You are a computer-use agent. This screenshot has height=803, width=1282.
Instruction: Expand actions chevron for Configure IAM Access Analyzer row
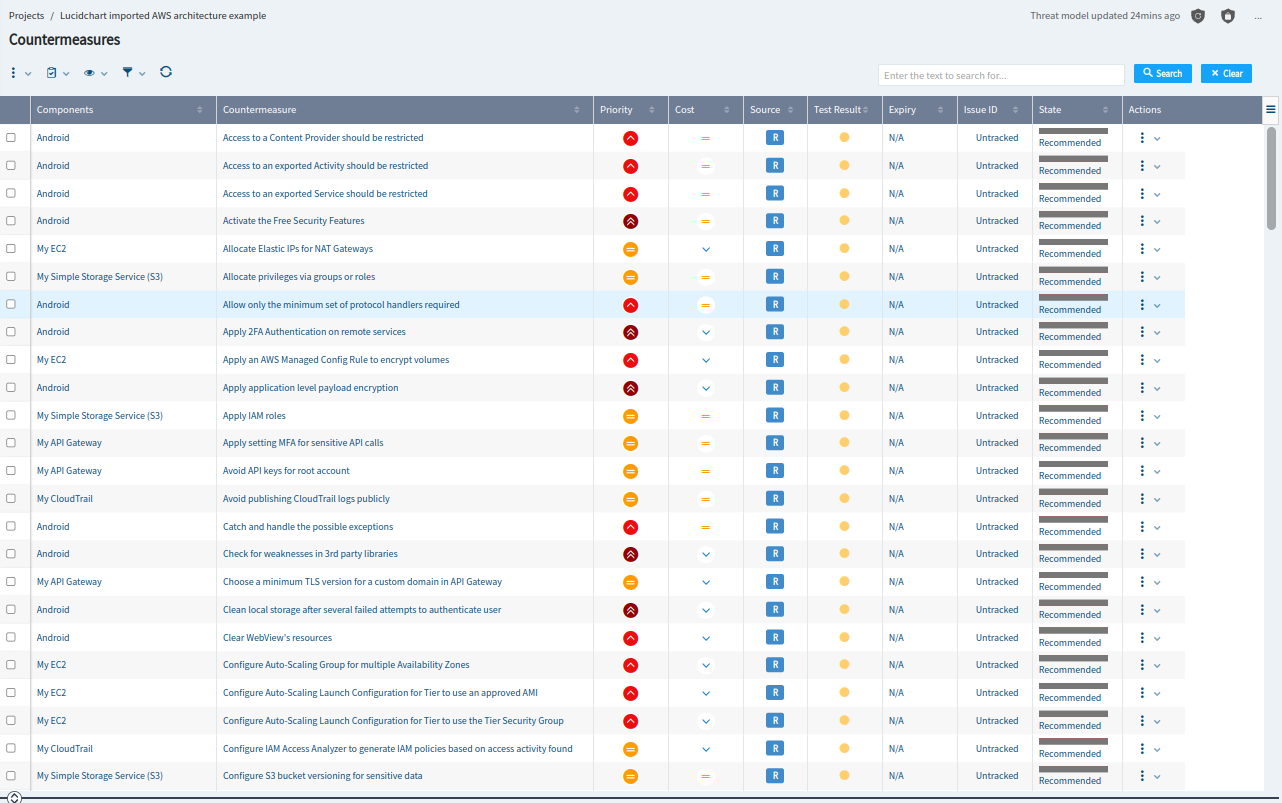(1157, 749)
